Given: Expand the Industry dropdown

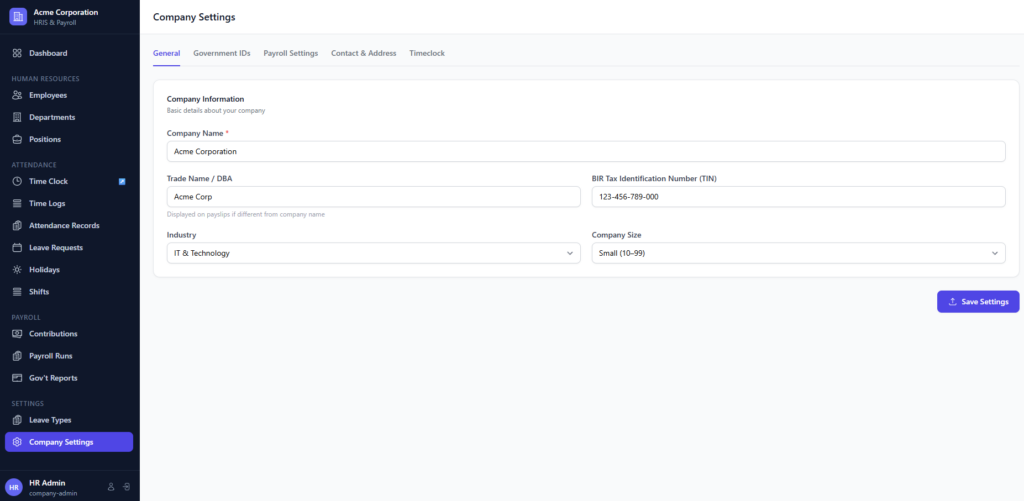Looking at the screenshot, I should pos(373,253).
